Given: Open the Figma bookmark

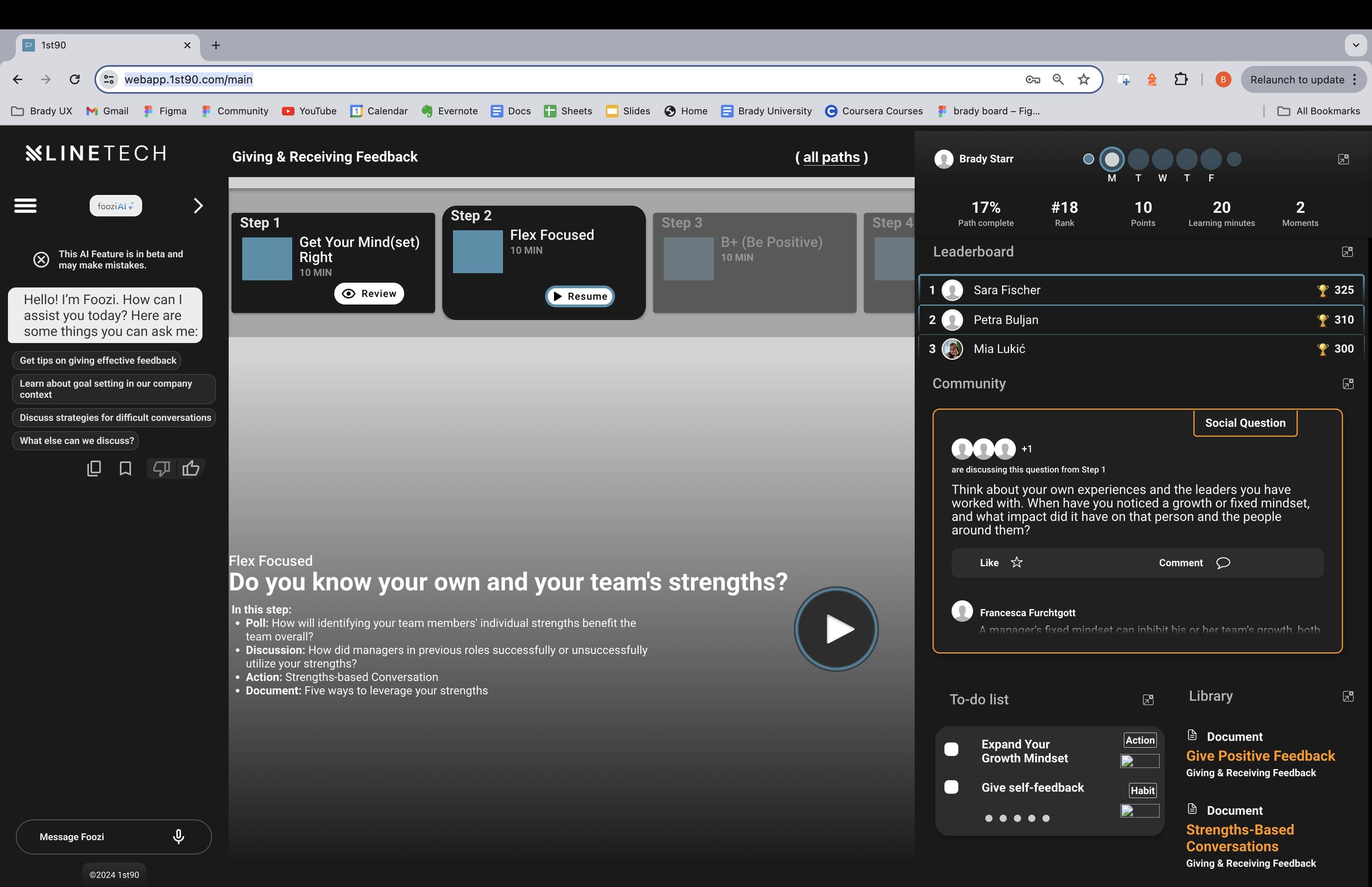Looking at the screenshot, I should pyautogui.click(x=165, y=111).
